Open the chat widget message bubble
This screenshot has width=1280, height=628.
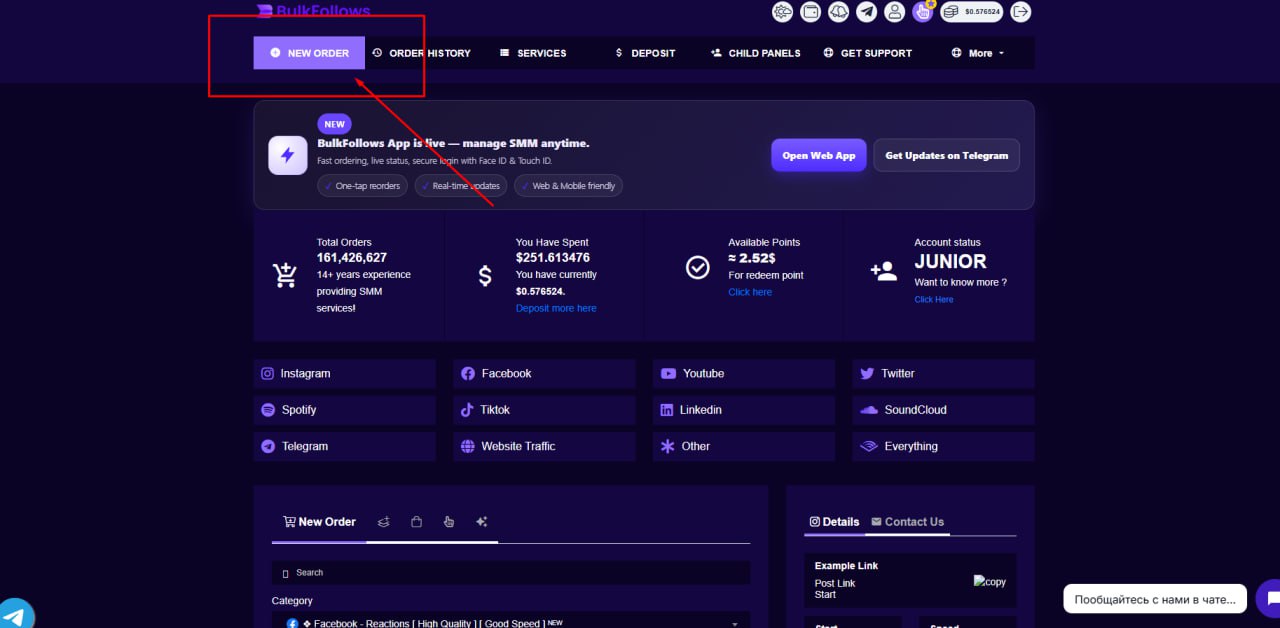1155,600
